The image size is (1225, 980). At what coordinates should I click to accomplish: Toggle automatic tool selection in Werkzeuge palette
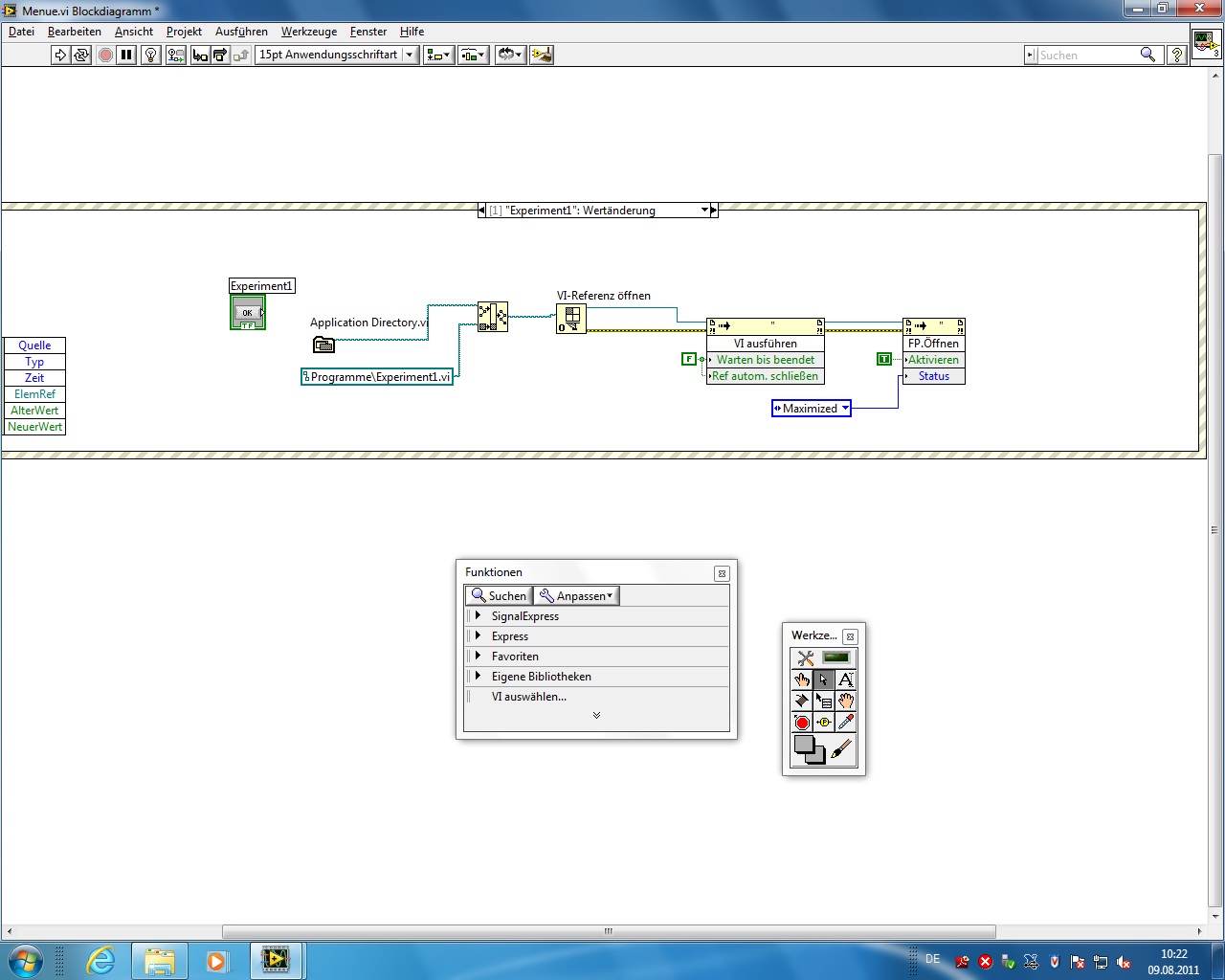824,657
